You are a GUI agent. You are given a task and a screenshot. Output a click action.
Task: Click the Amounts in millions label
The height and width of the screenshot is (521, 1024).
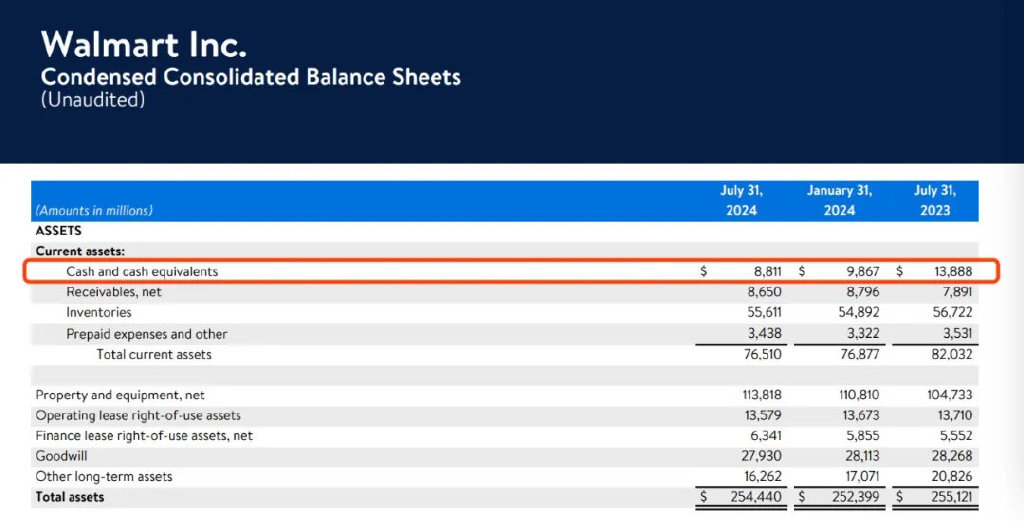tap(94, 211)
